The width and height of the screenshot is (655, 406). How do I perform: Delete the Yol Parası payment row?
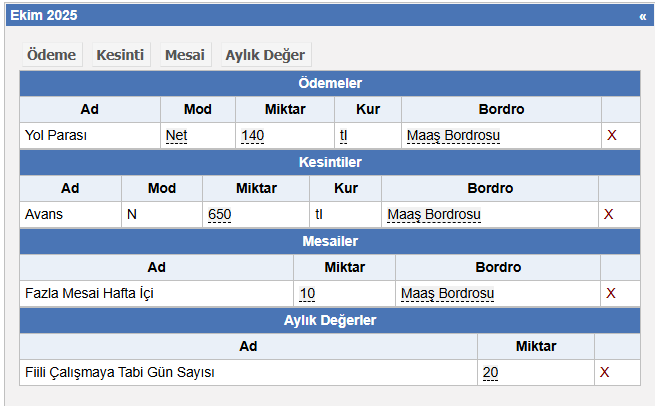612,135
